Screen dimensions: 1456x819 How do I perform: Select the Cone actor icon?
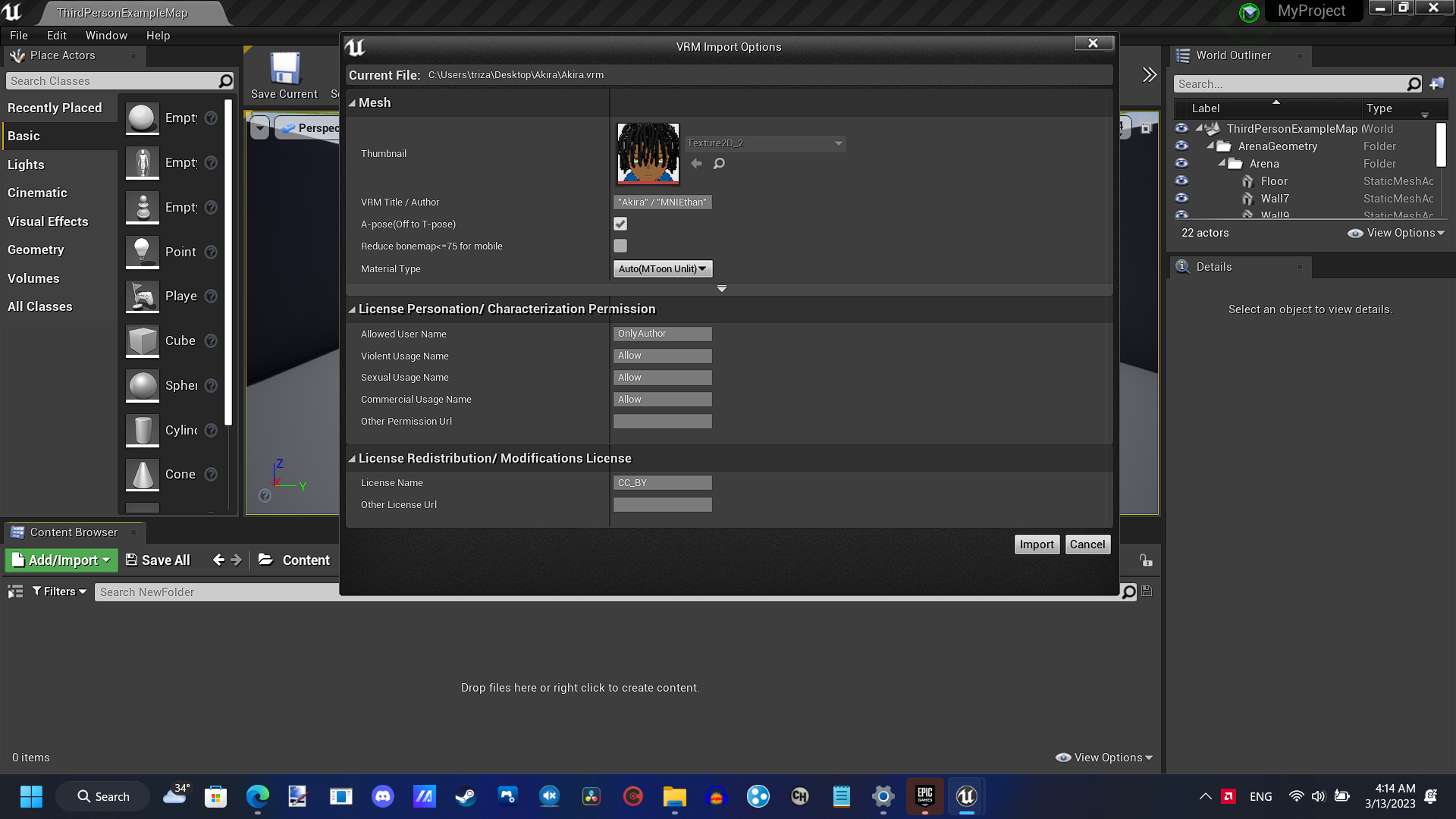tap(142, 474)
